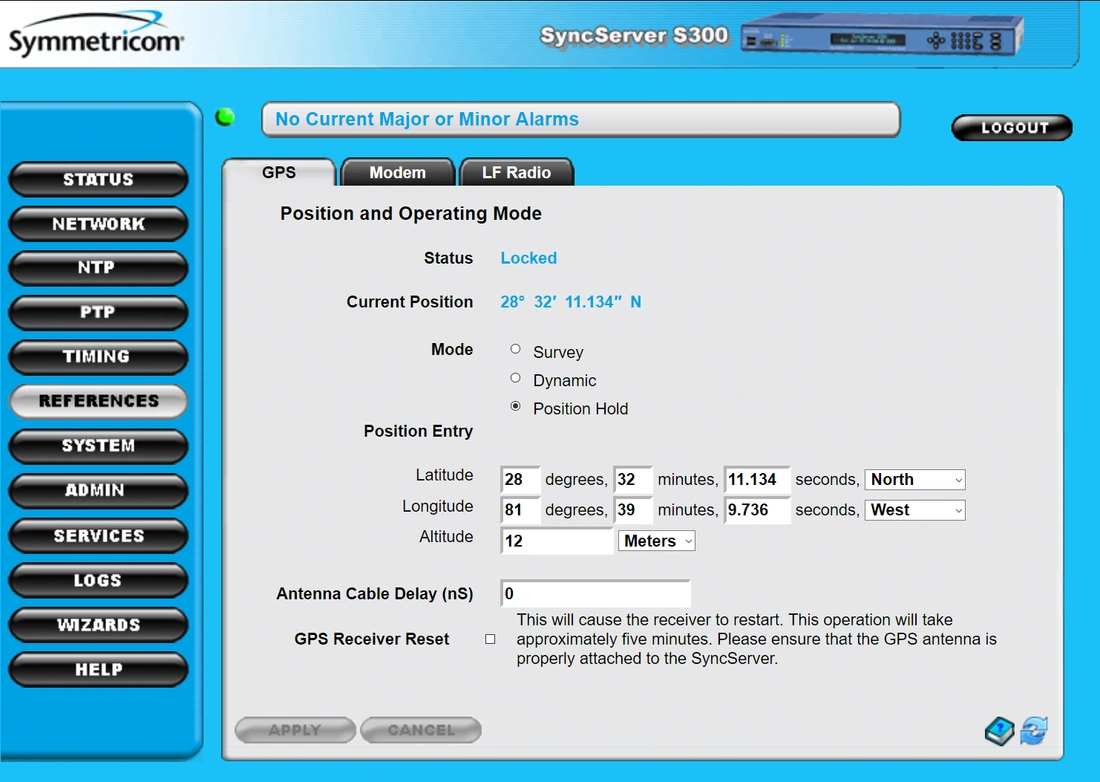Click the latitude seconds field
1100x782 pixels.
[757, 480]
